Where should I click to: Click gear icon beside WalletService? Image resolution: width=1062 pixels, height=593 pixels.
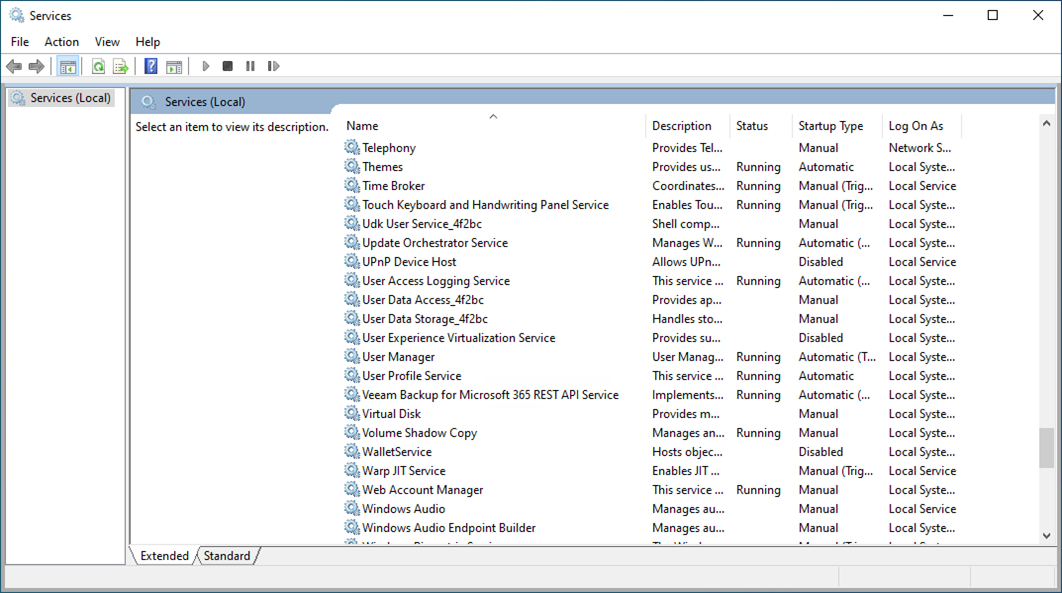click(352, 451)
